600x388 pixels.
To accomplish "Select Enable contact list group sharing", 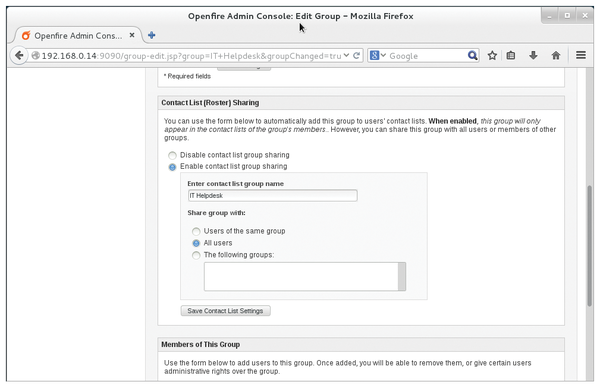I will (172, 167).
